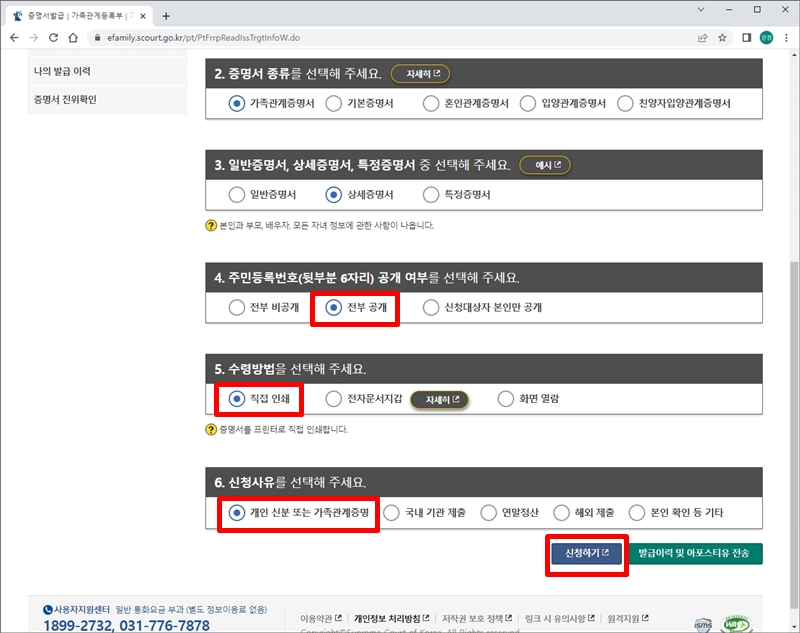Toggle the browser side panel
The image size is (800, 633).
point(746,38)
